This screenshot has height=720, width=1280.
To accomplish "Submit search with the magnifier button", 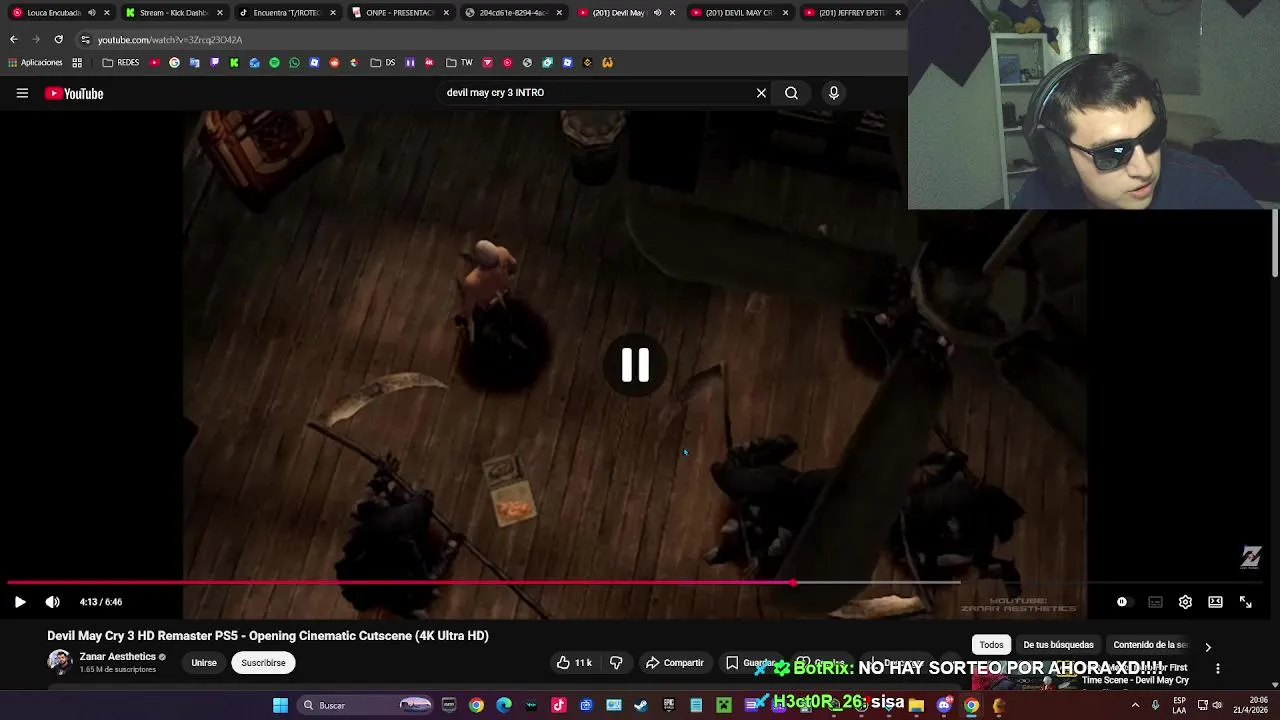I will 791,93.
